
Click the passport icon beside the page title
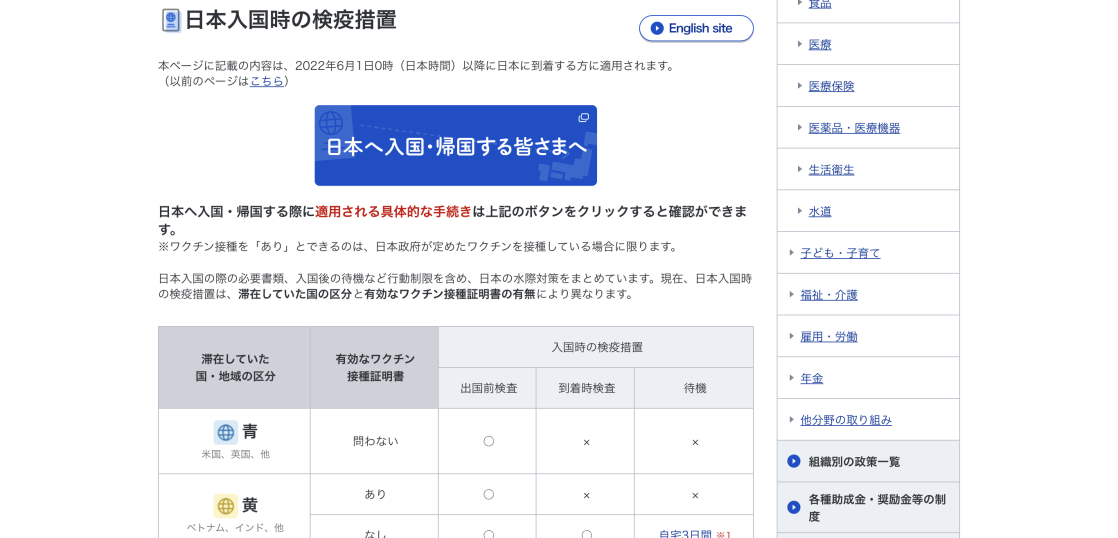point(171,20)
